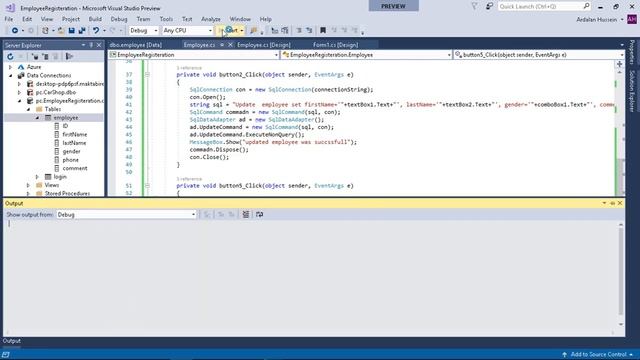Click the Clear All icon in Output panel
Image resolution: width=640 pixels, height=360 pixels.
click(x=246, y=215)
